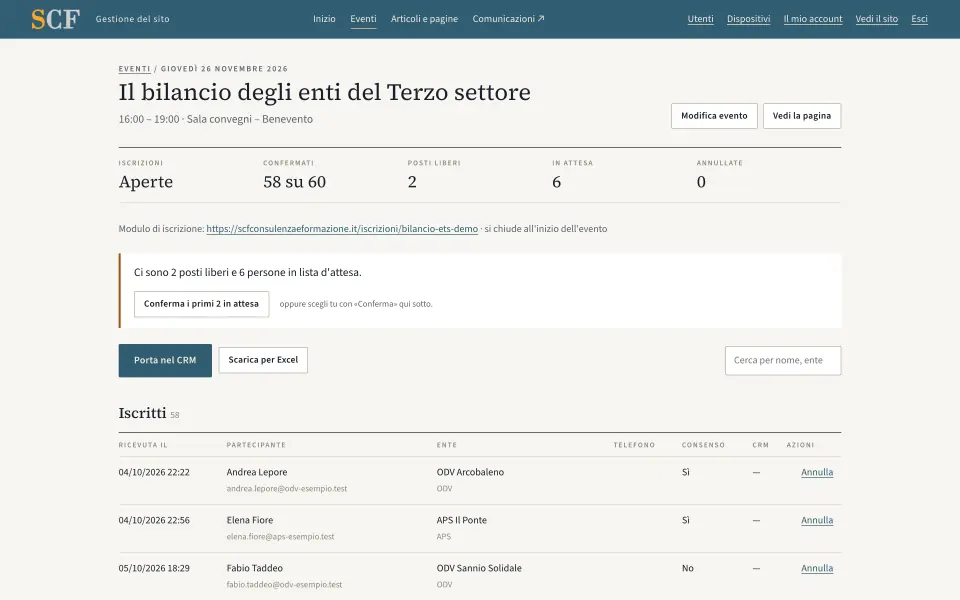Go to Il mio account
This screenshot has height=600, width=960.
click(x=812, y=19)
